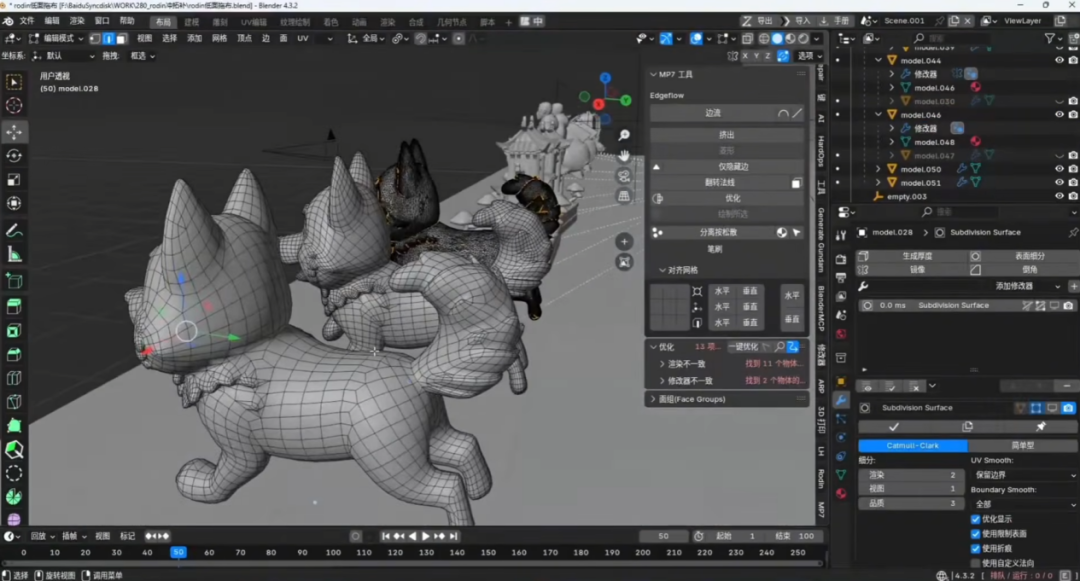This screenshot has height=581, width=1080.
Task: Open the 编辑模式 mode dropdown
Action: 56,39
